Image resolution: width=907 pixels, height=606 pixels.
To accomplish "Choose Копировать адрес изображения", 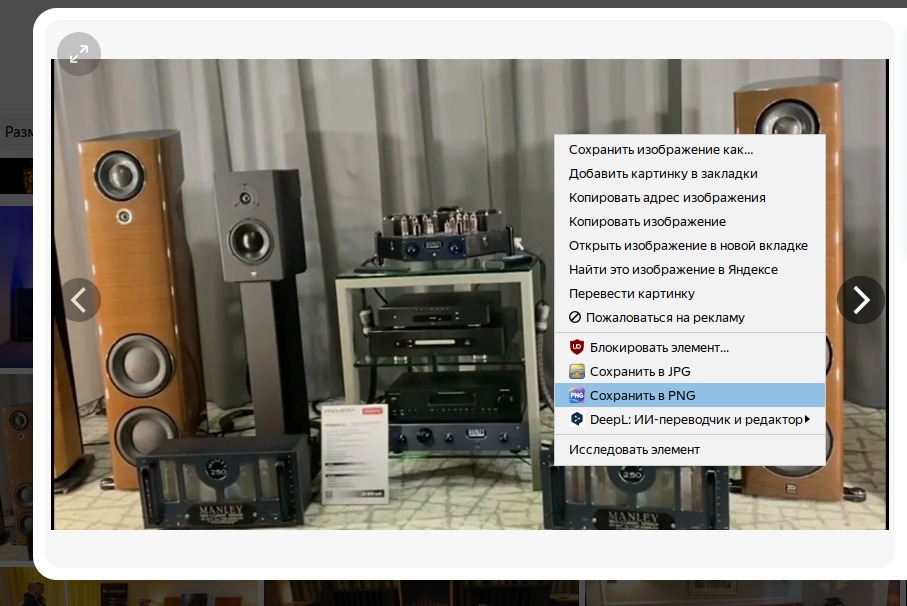I will (667, 198).
